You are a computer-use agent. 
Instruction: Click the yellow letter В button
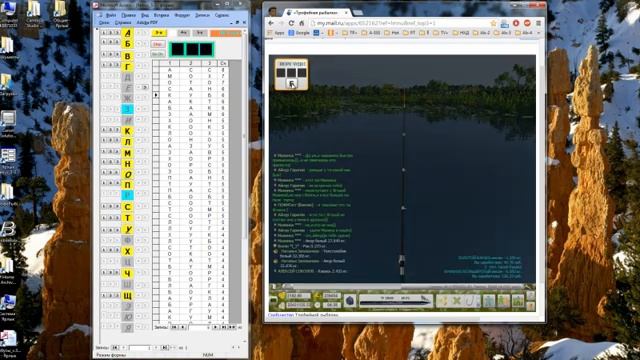pos(128,56)
